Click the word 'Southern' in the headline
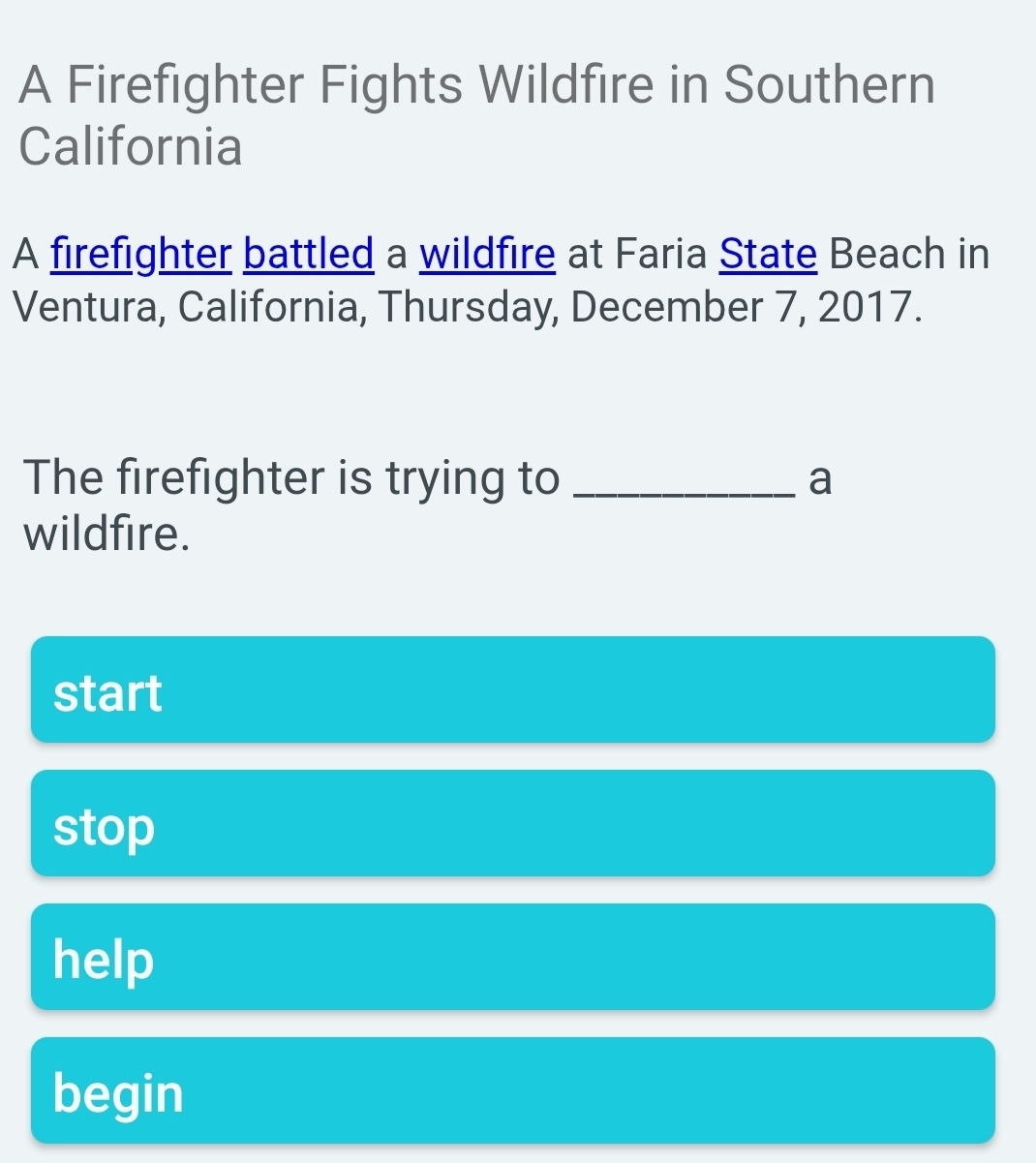 (x=830, y=85)
